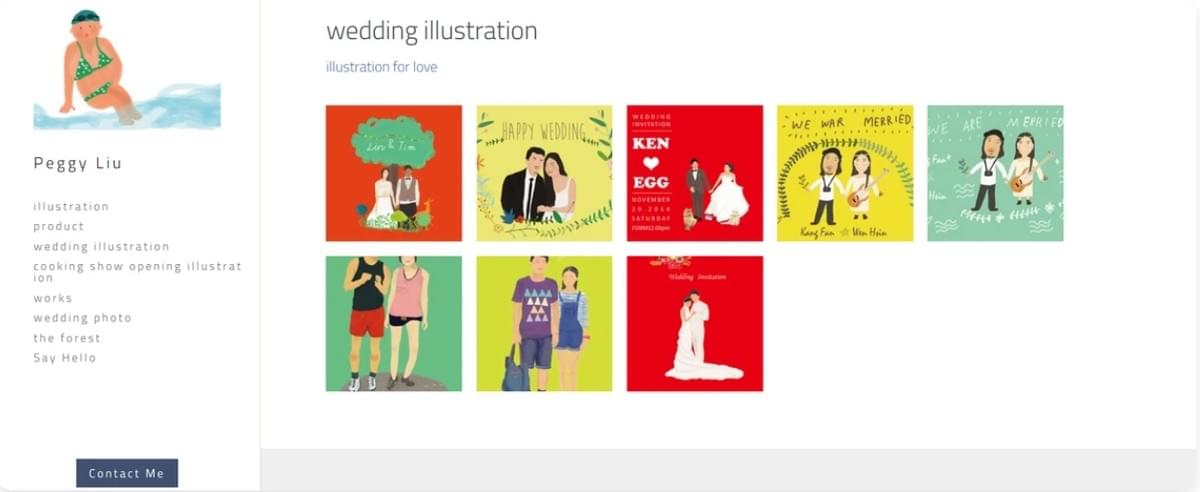Click the swimmer illustration logo
This screenshot has width=1200, height=492.
click(127, 68)
